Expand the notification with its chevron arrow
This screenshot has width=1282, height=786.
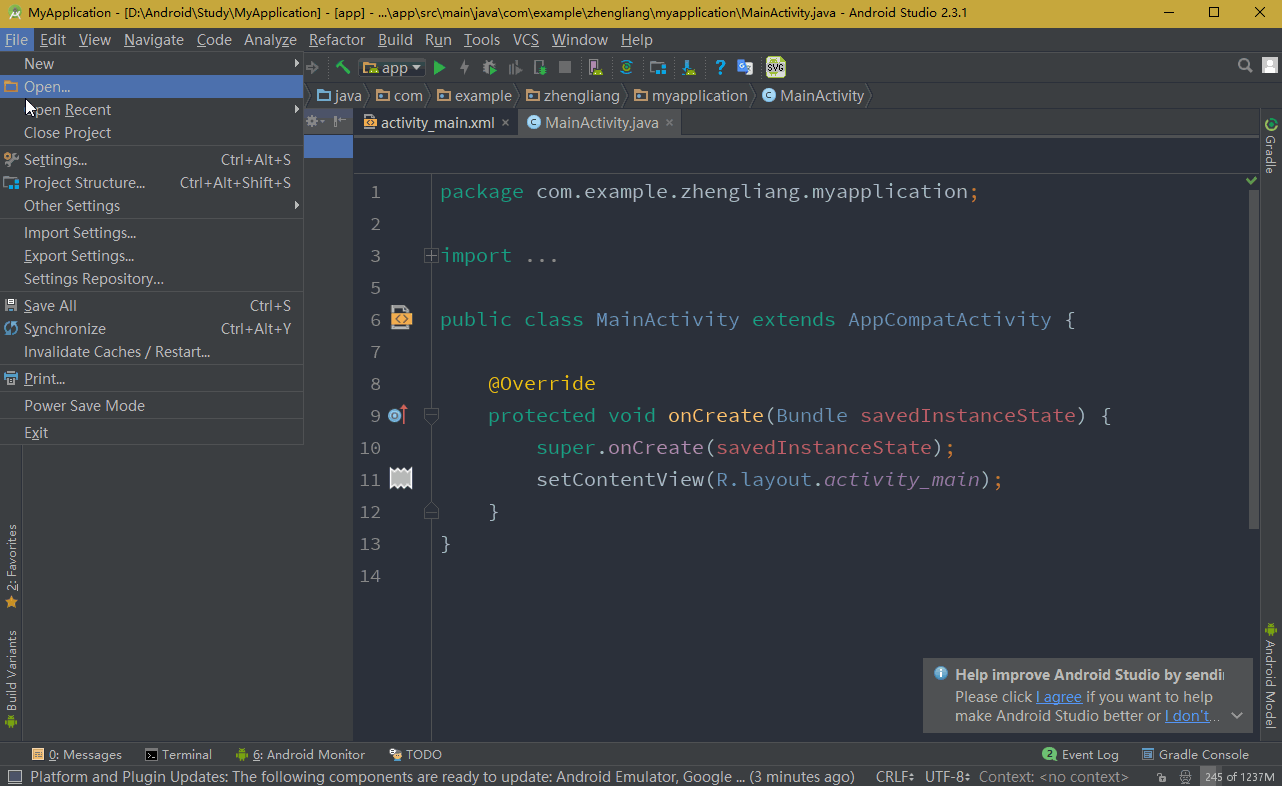click(x=1237, y=716)
